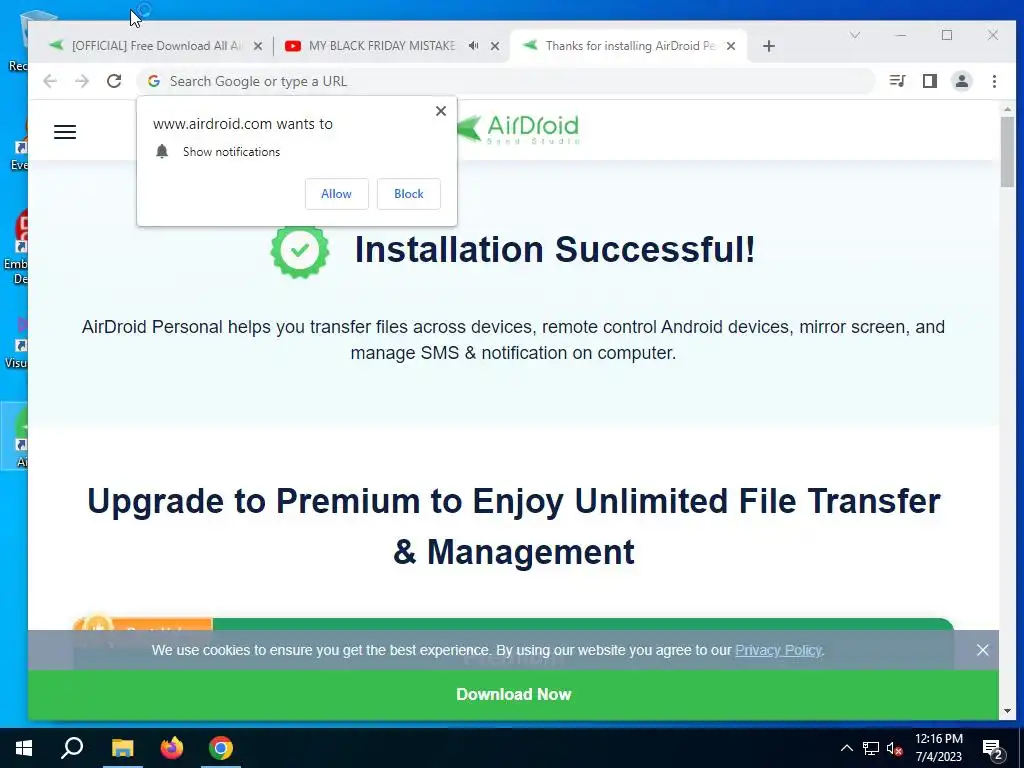Open a new tab with plus button

[769, 46]
